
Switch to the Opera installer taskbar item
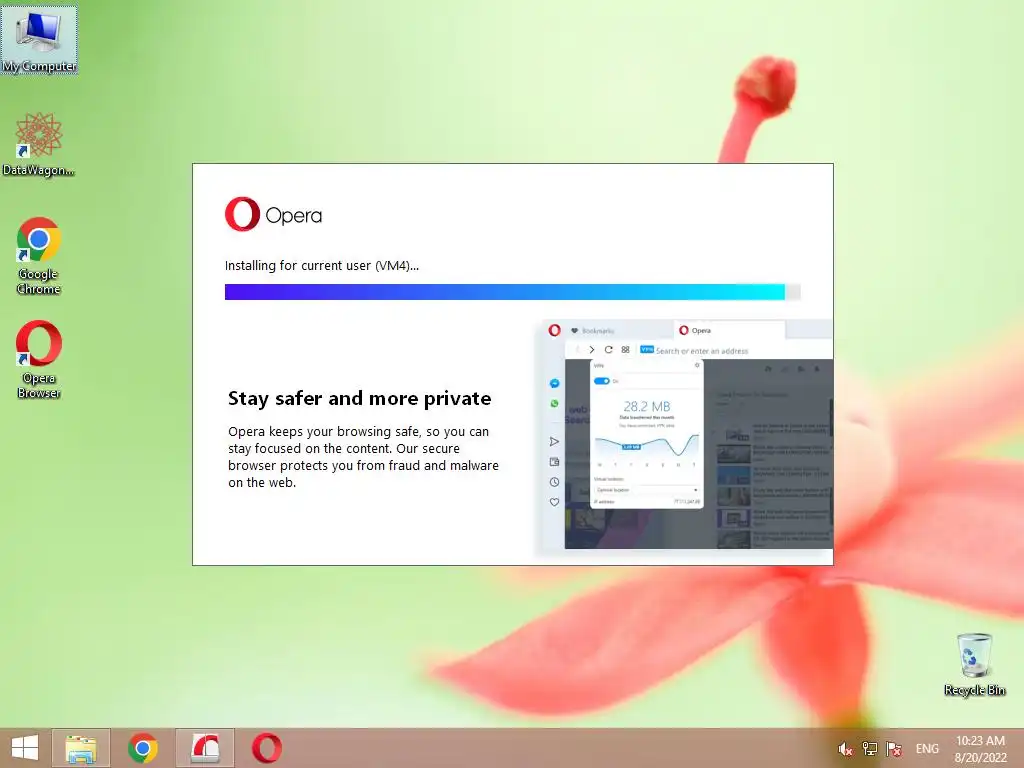tap(205, 748)
